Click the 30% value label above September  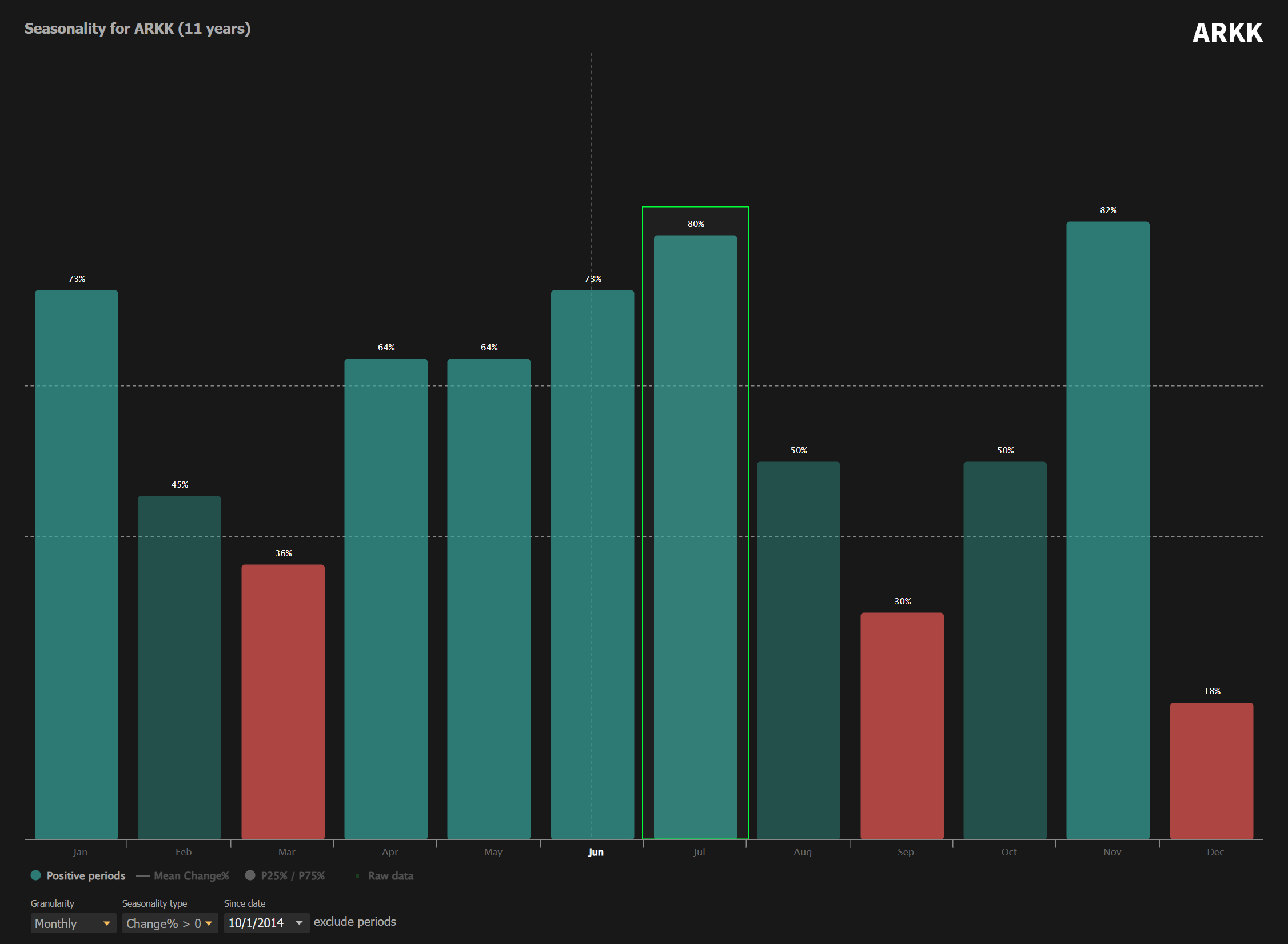coord(903,601)
